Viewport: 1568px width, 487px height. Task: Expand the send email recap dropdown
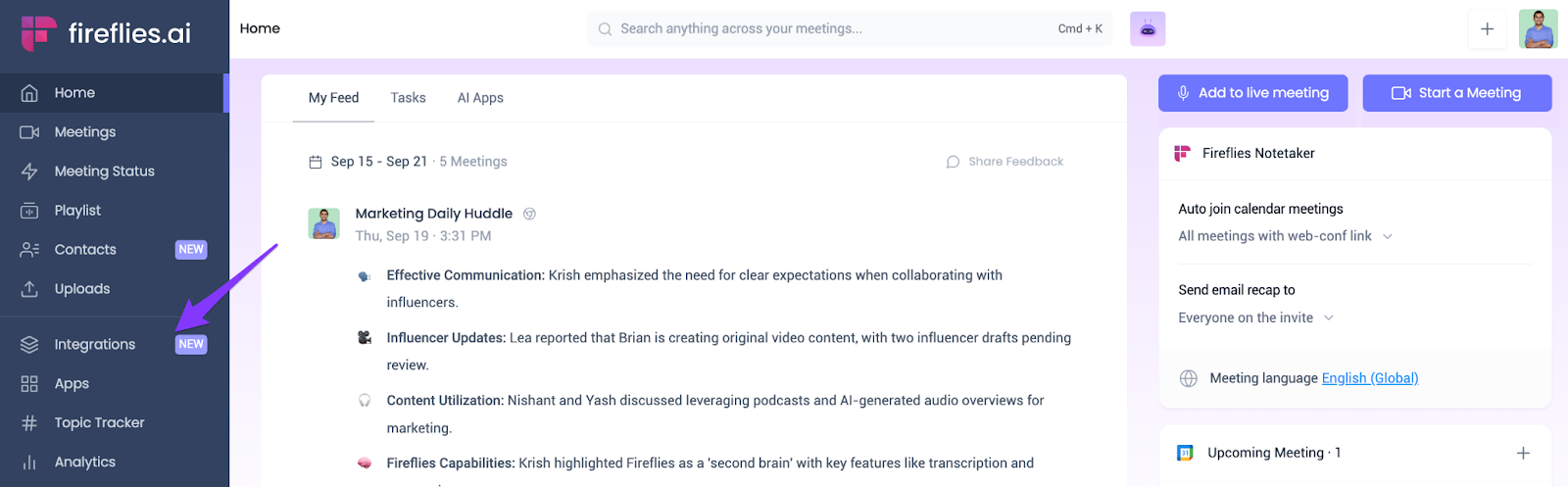coord(1255,317)
